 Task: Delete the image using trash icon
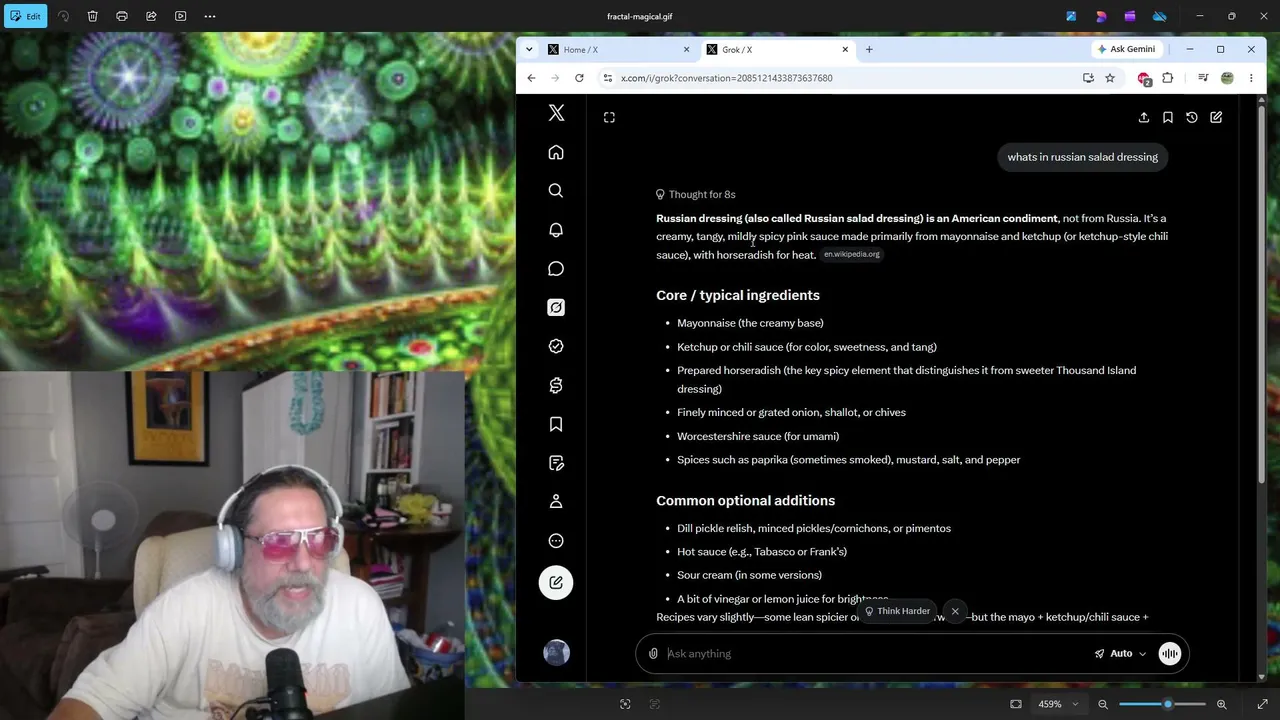coord(93,16)
